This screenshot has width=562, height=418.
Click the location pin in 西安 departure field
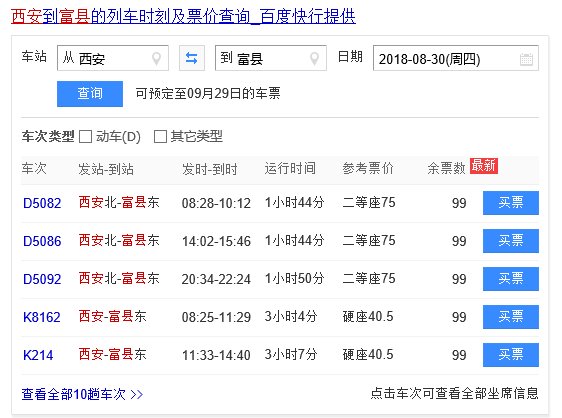pos(156,58)
